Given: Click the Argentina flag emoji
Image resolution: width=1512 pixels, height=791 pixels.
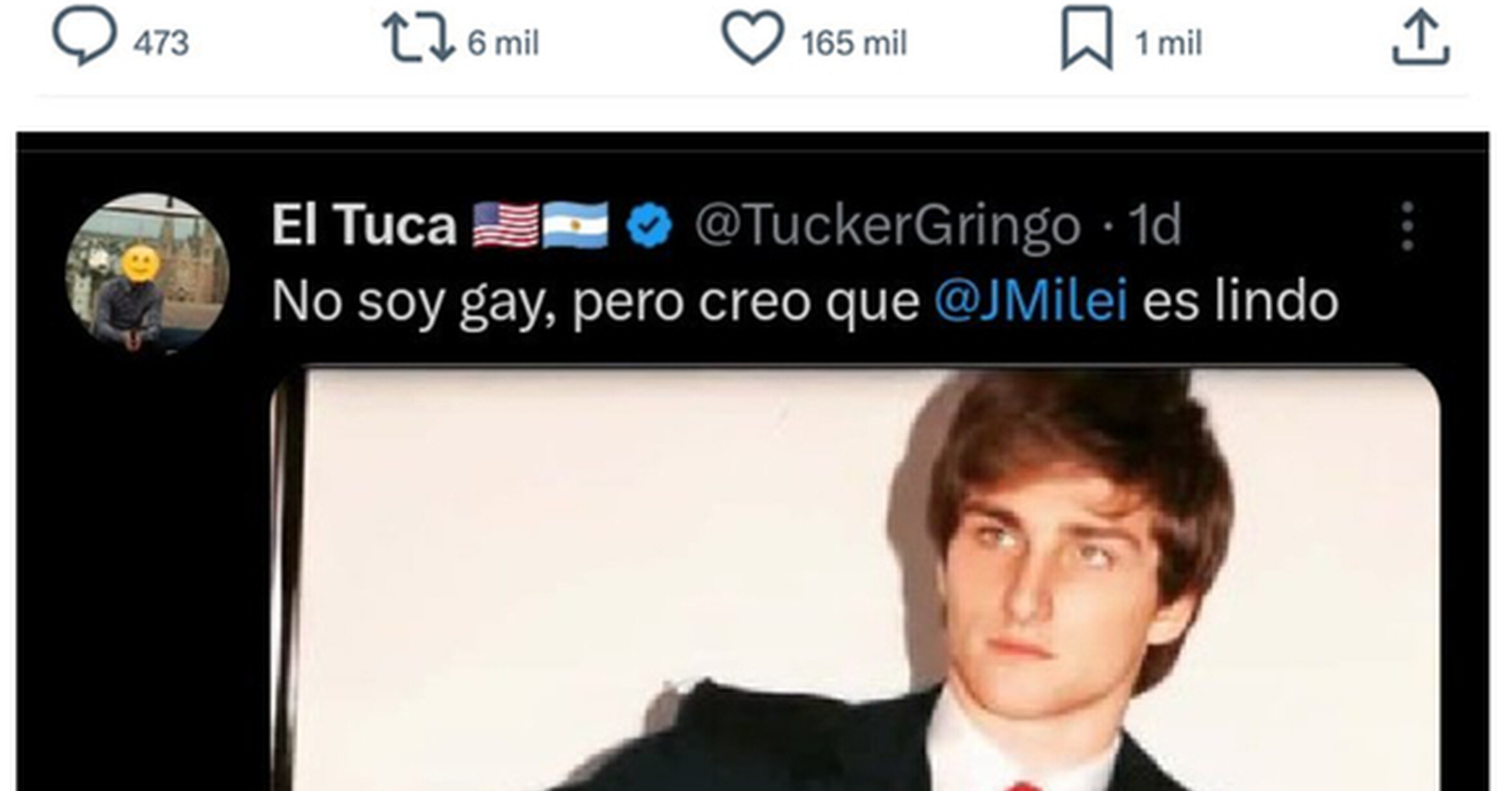Looking at the screenshot, I should pyautogui.click(x=575, y=225).
